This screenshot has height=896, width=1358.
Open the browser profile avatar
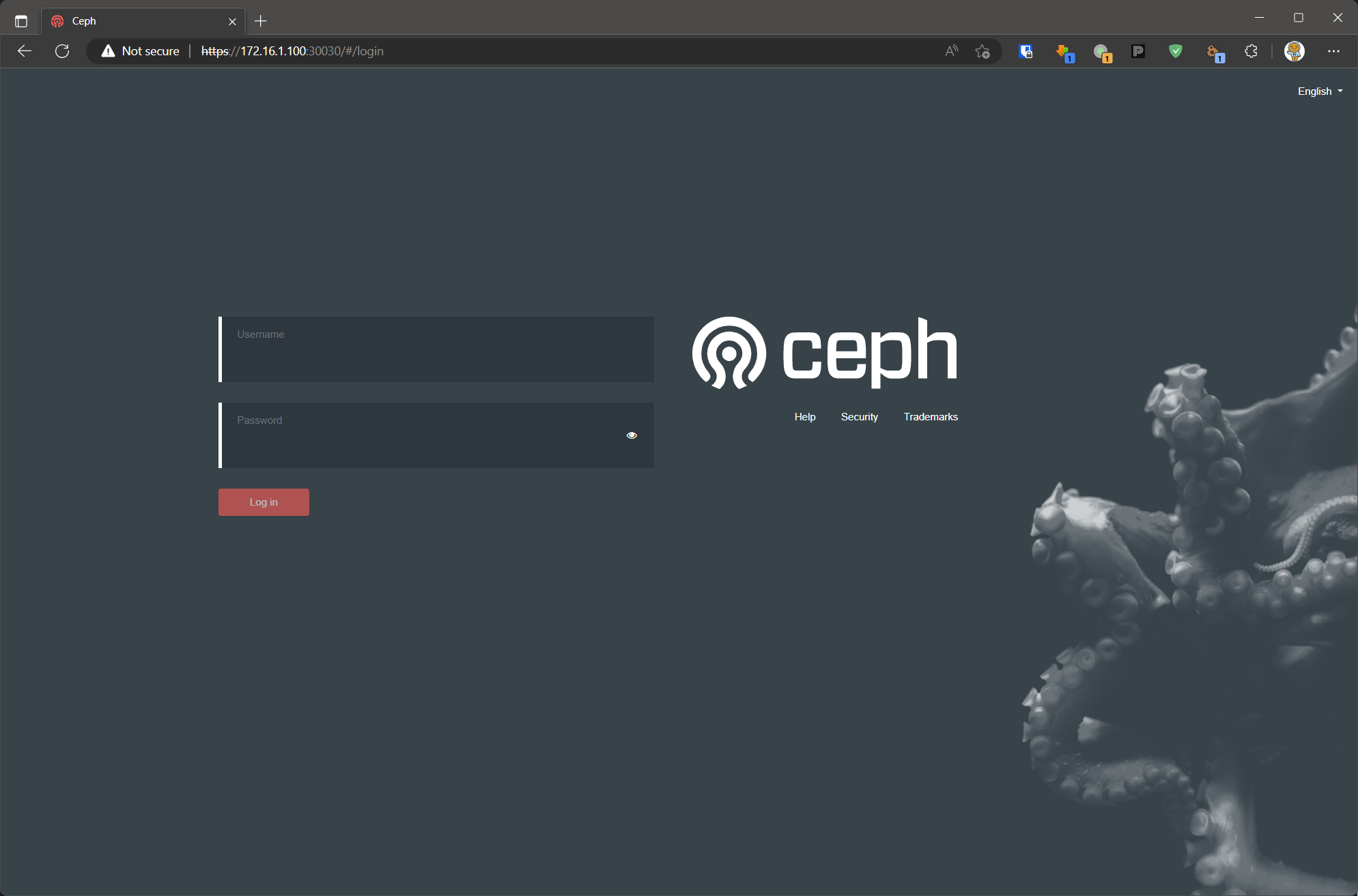pyautogui.click(x=1294, y=51)
